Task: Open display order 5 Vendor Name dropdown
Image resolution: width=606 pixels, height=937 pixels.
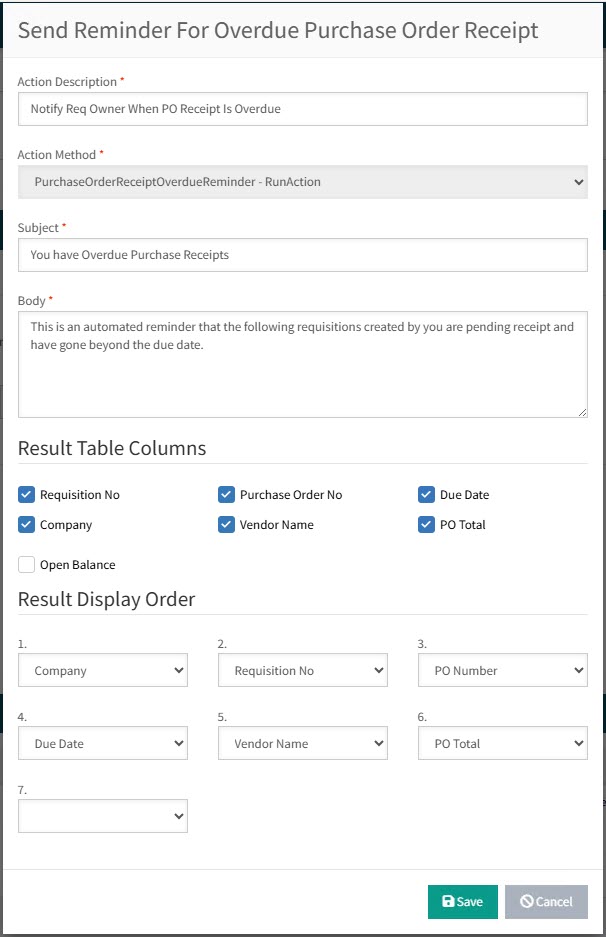Action: click(302, 744)
